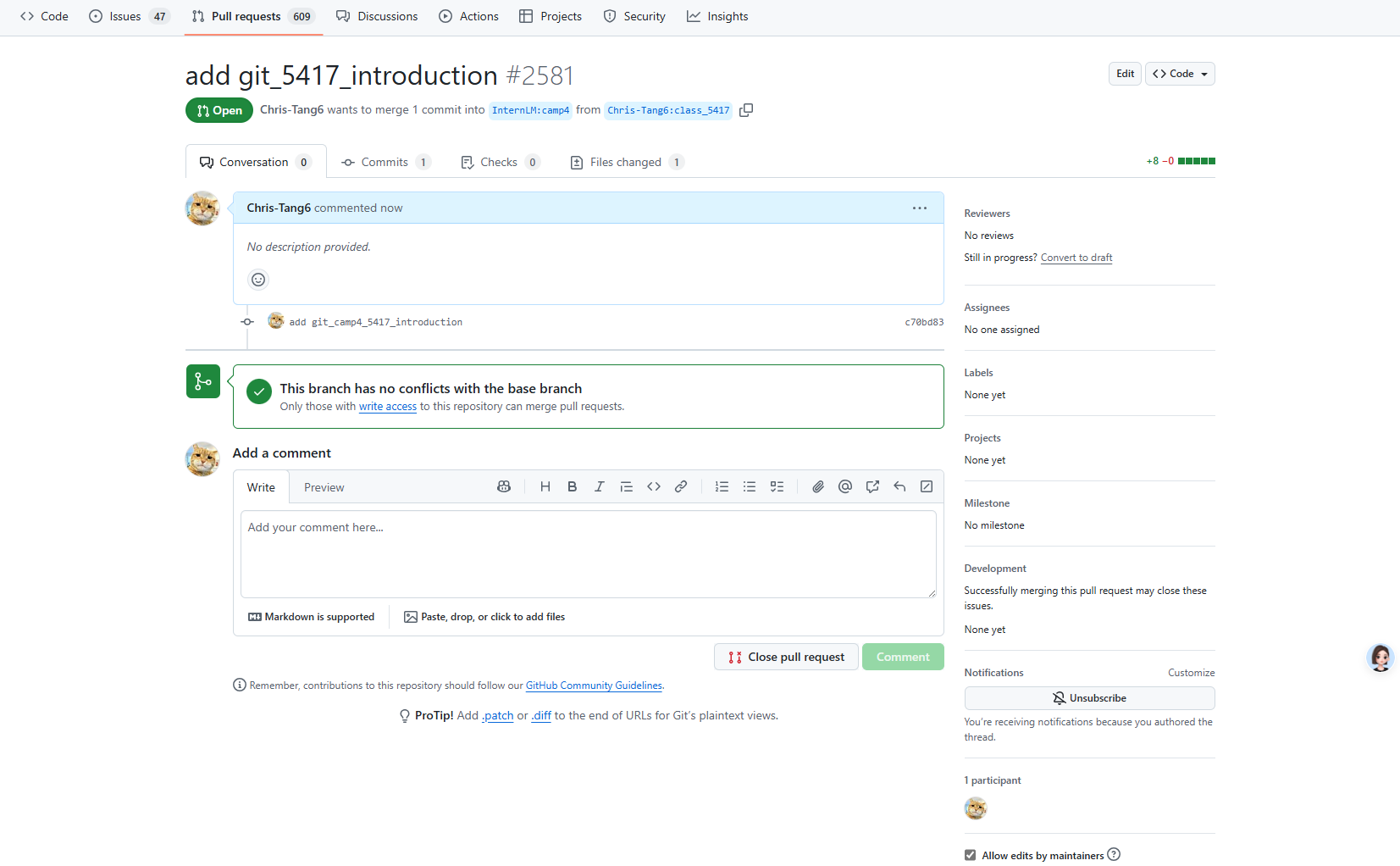Click the .patch link in ProTip
Image resolution: width=1400 pixels, height=866 pixels.
[x=498, y=716]
